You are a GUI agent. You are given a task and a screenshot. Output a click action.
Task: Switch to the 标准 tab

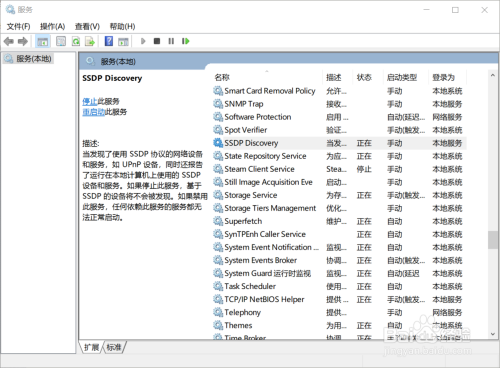pyautogui.click(x=114, y=347)
